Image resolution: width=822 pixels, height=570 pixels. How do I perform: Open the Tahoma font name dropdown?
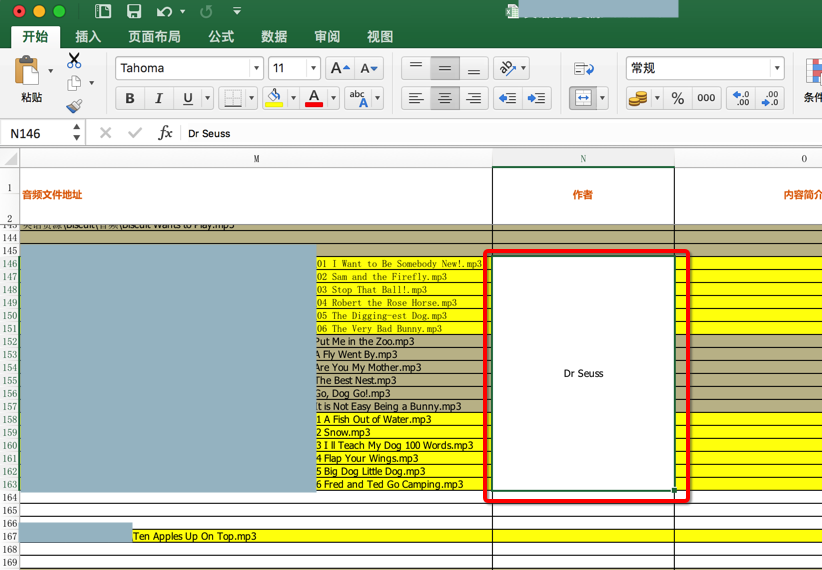(256, 68)
